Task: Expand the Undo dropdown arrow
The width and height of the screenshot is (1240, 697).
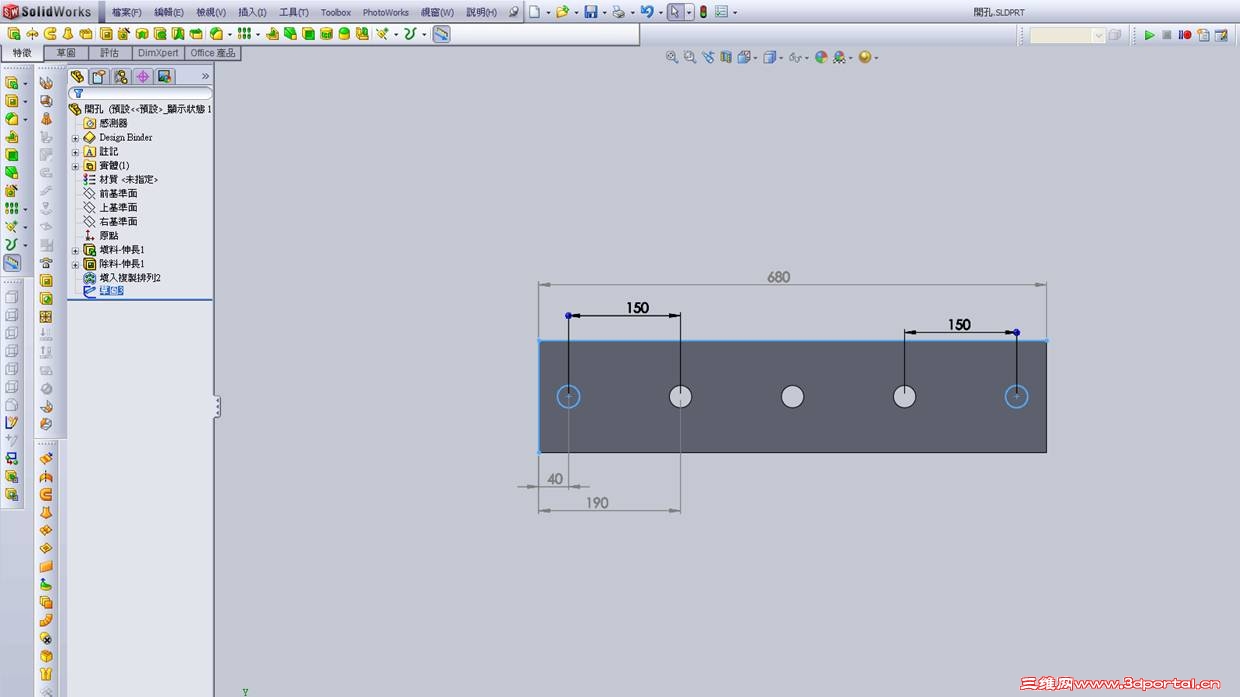Action: 661,13
